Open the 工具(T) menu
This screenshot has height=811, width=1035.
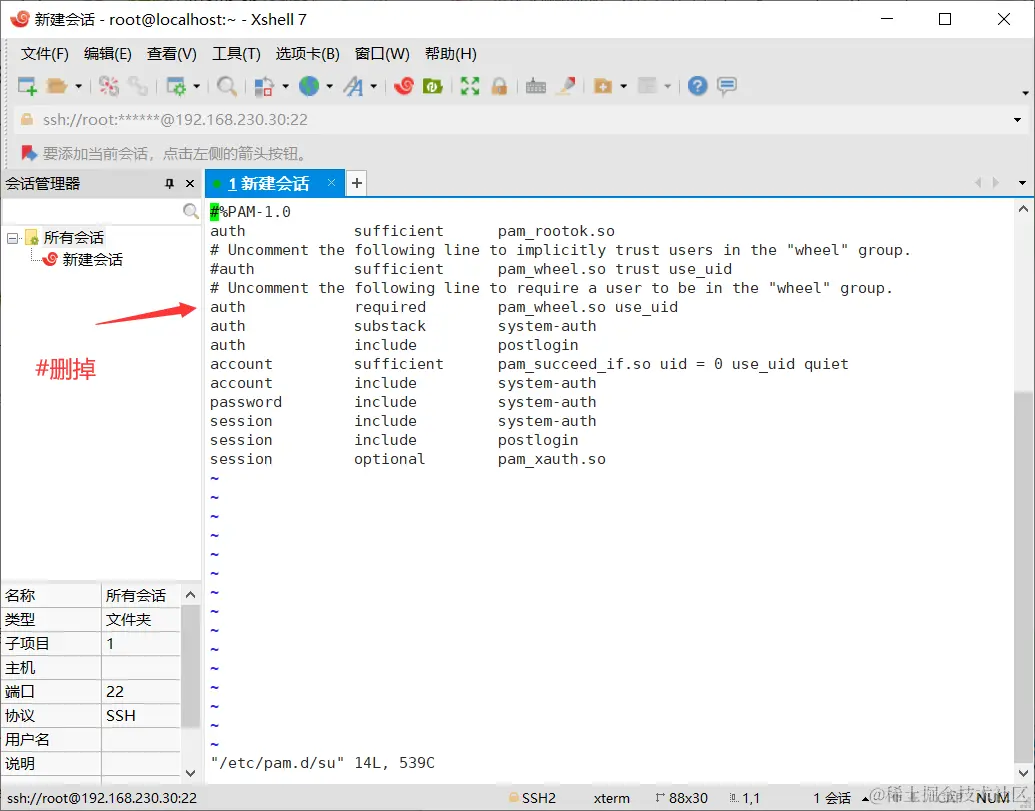tap(236, 53)
